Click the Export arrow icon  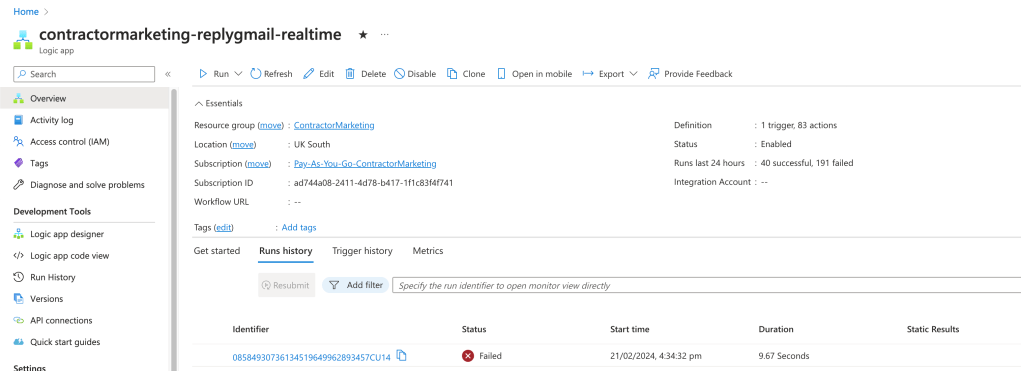(588, 74)
